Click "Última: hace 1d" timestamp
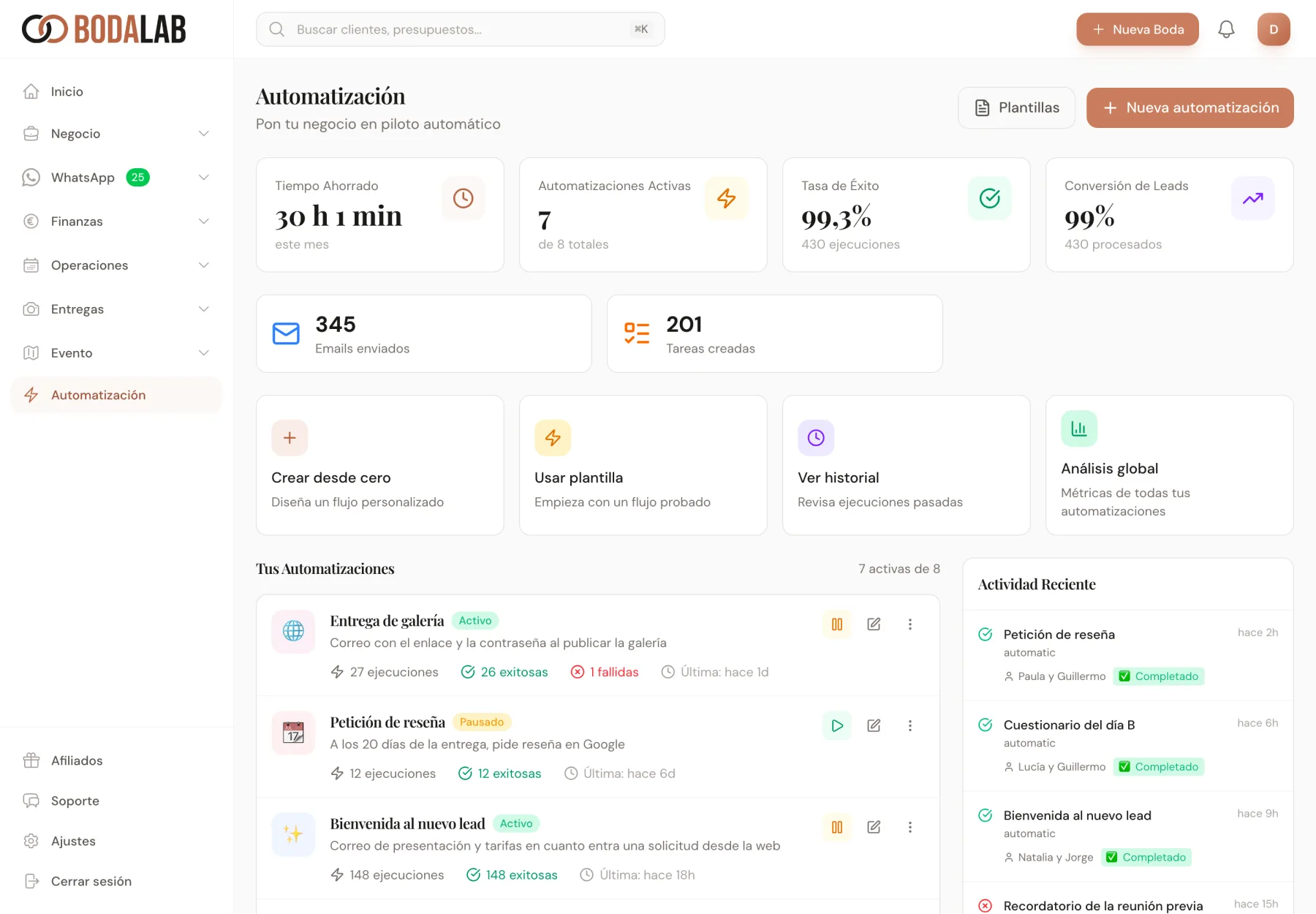The image size is (1316, 914). 715,672
